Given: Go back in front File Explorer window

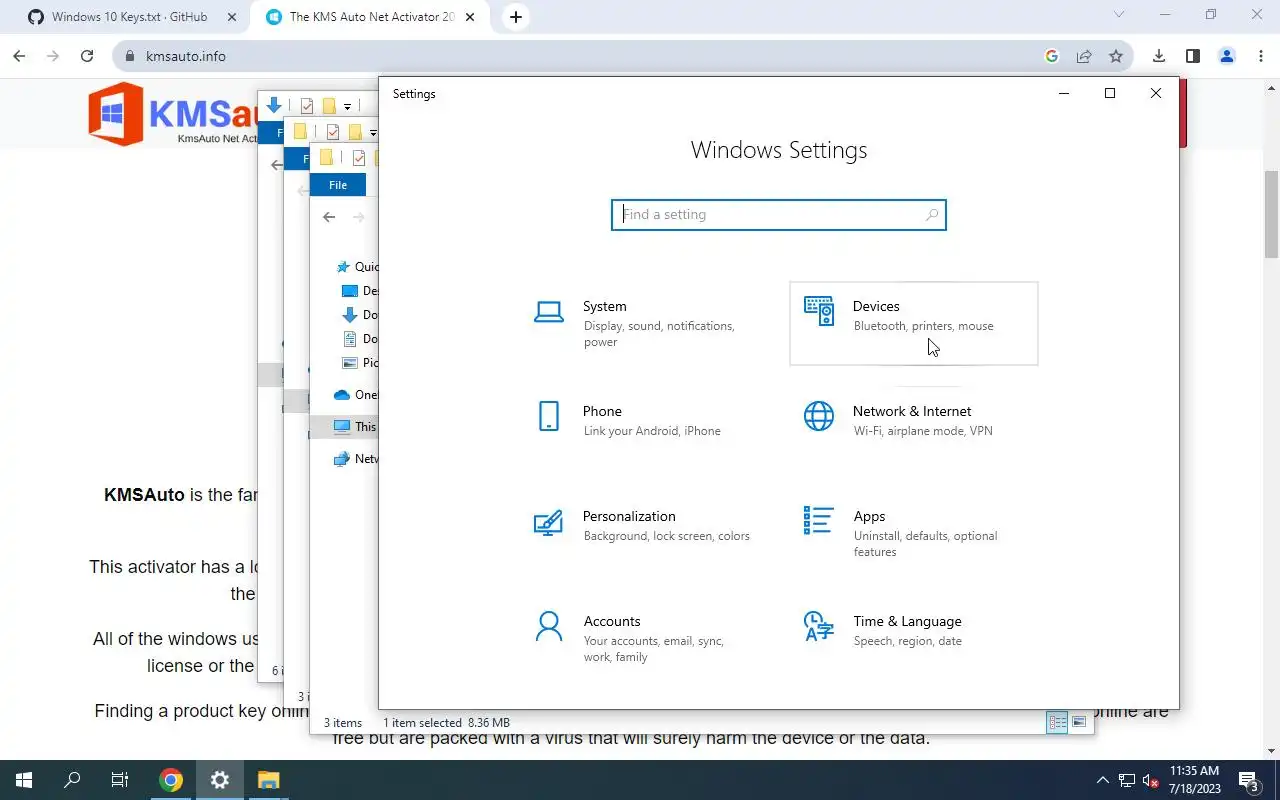Looking at the screenshot, I should 329,217.
